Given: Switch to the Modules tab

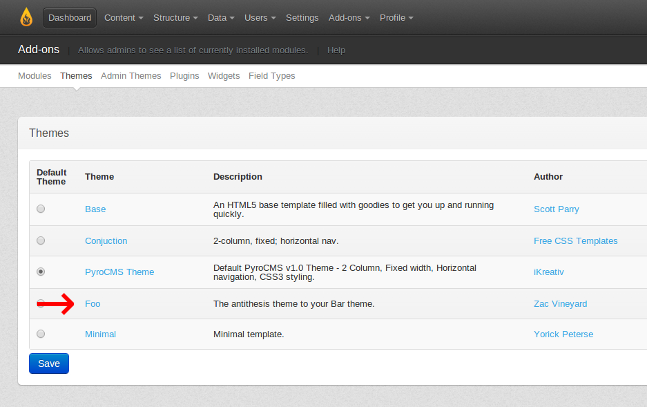Looking at the screenshot, I should (35, 76).
